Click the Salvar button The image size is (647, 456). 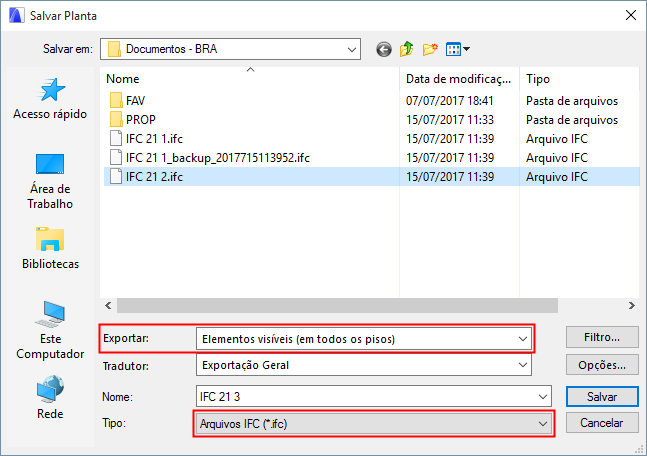pos(601,397)
